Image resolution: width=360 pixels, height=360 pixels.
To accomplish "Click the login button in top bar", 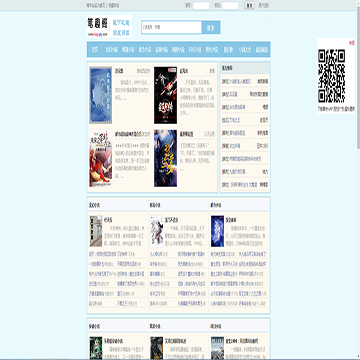I will pyautogui.click(x=249, y=6).
